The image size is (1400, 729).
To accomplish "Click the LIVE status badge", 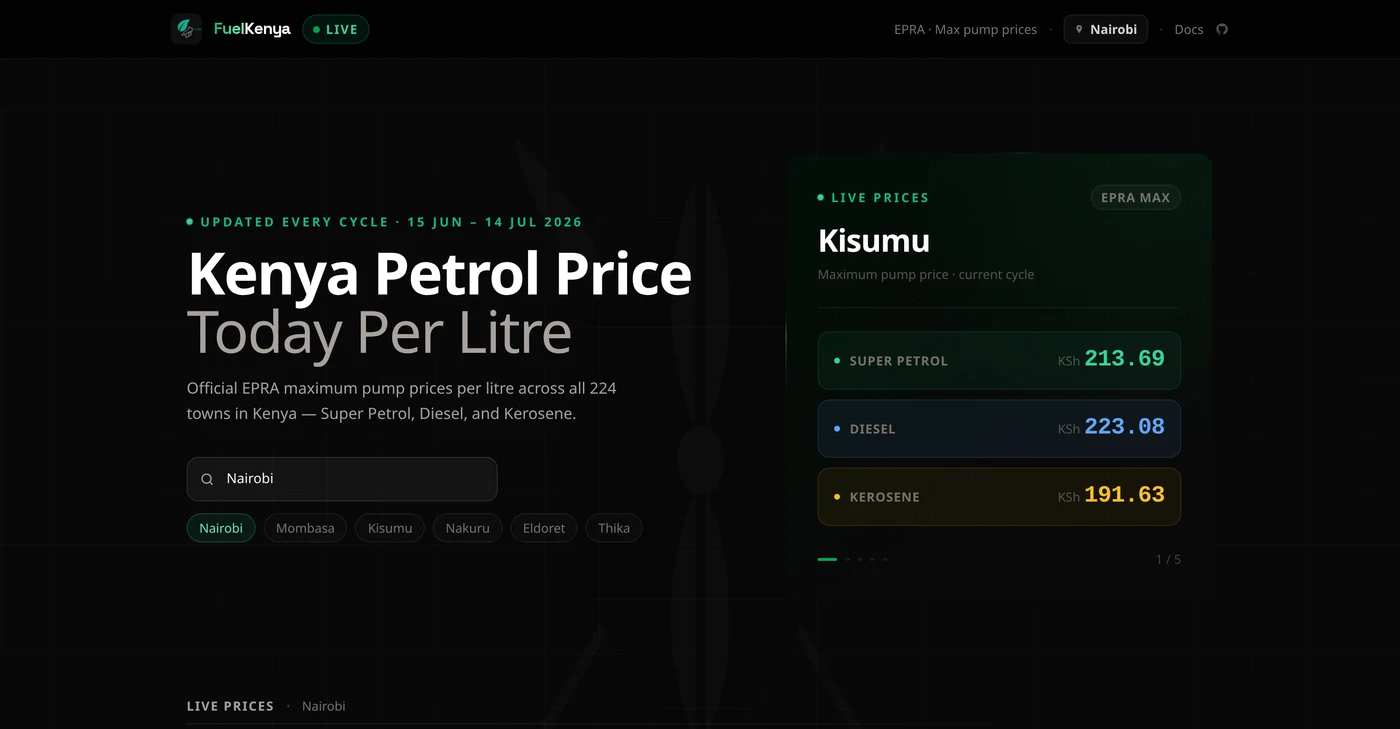I will [x=336, y=29].
